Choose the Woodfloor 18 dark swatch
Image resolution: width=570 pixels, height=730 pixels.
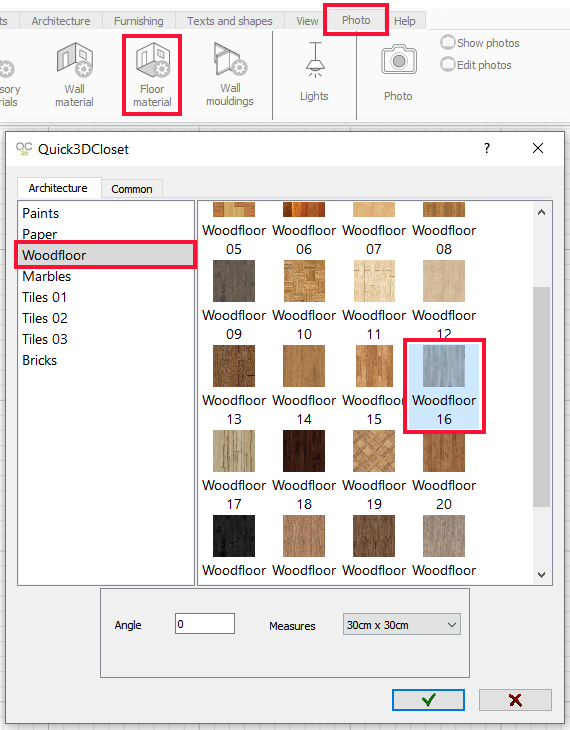coord(304,451)
